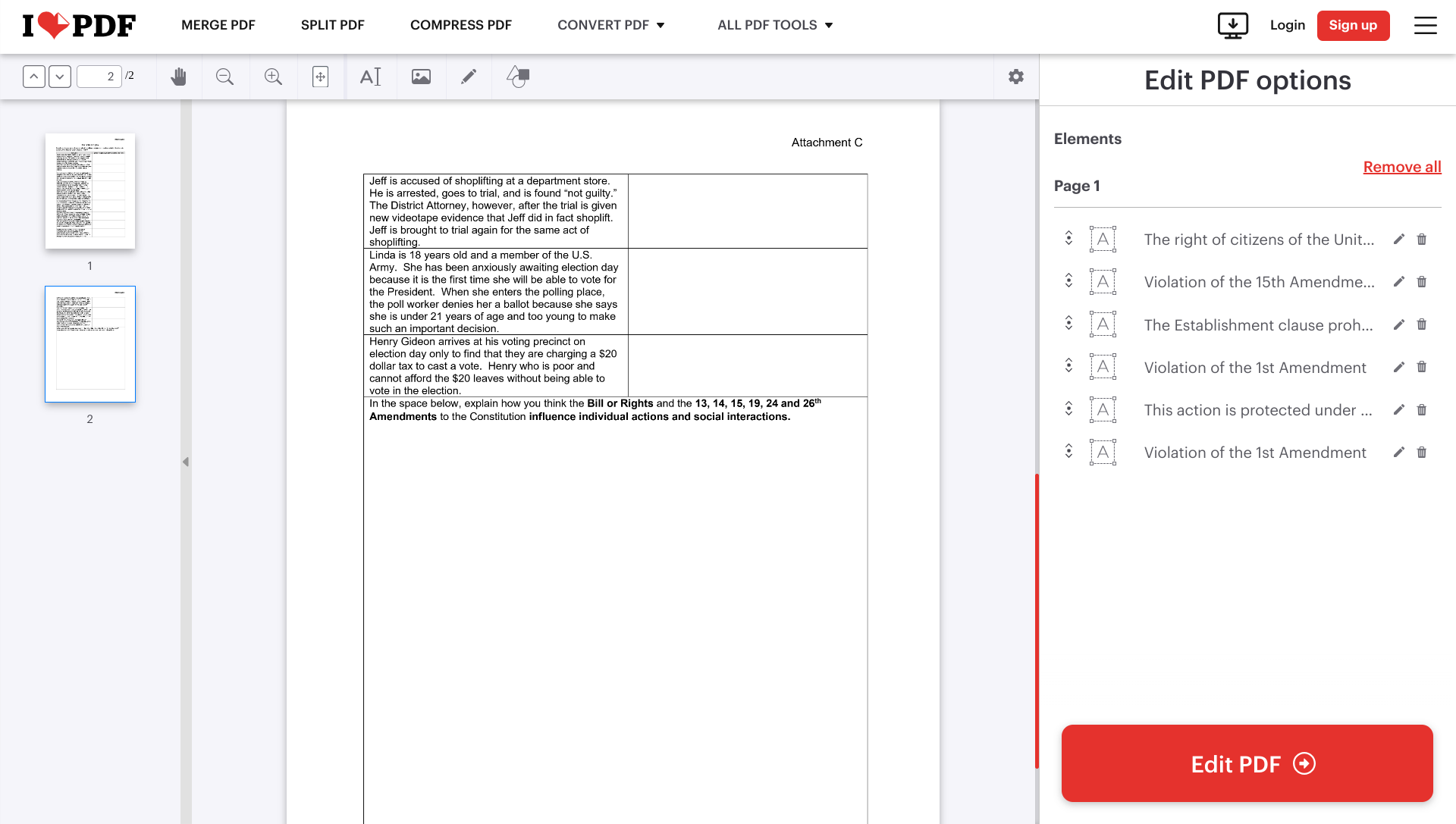1456x824 pixels.
Task: Click the Sign up button
Action: (1354, 25)
